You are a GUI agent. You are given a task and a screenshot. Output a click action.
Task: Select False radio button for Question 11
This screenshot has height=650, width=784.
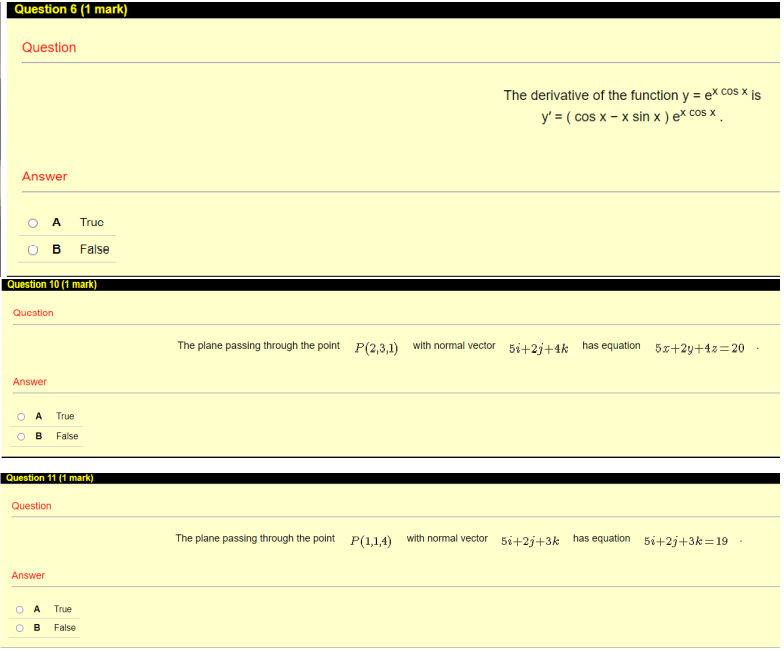tap(20, 628)
